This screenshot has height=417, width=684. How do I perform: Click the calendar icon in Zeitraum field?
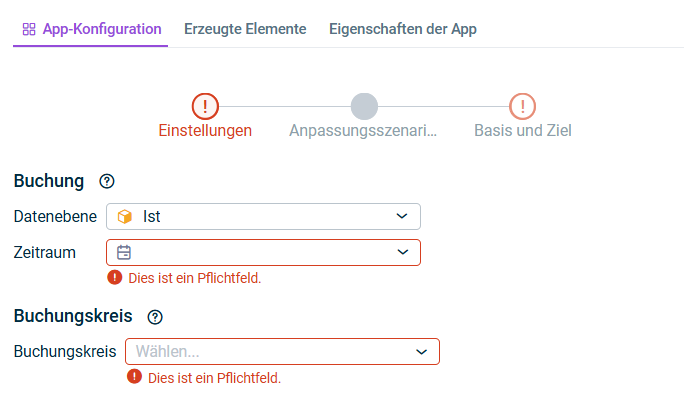(125, 252)
